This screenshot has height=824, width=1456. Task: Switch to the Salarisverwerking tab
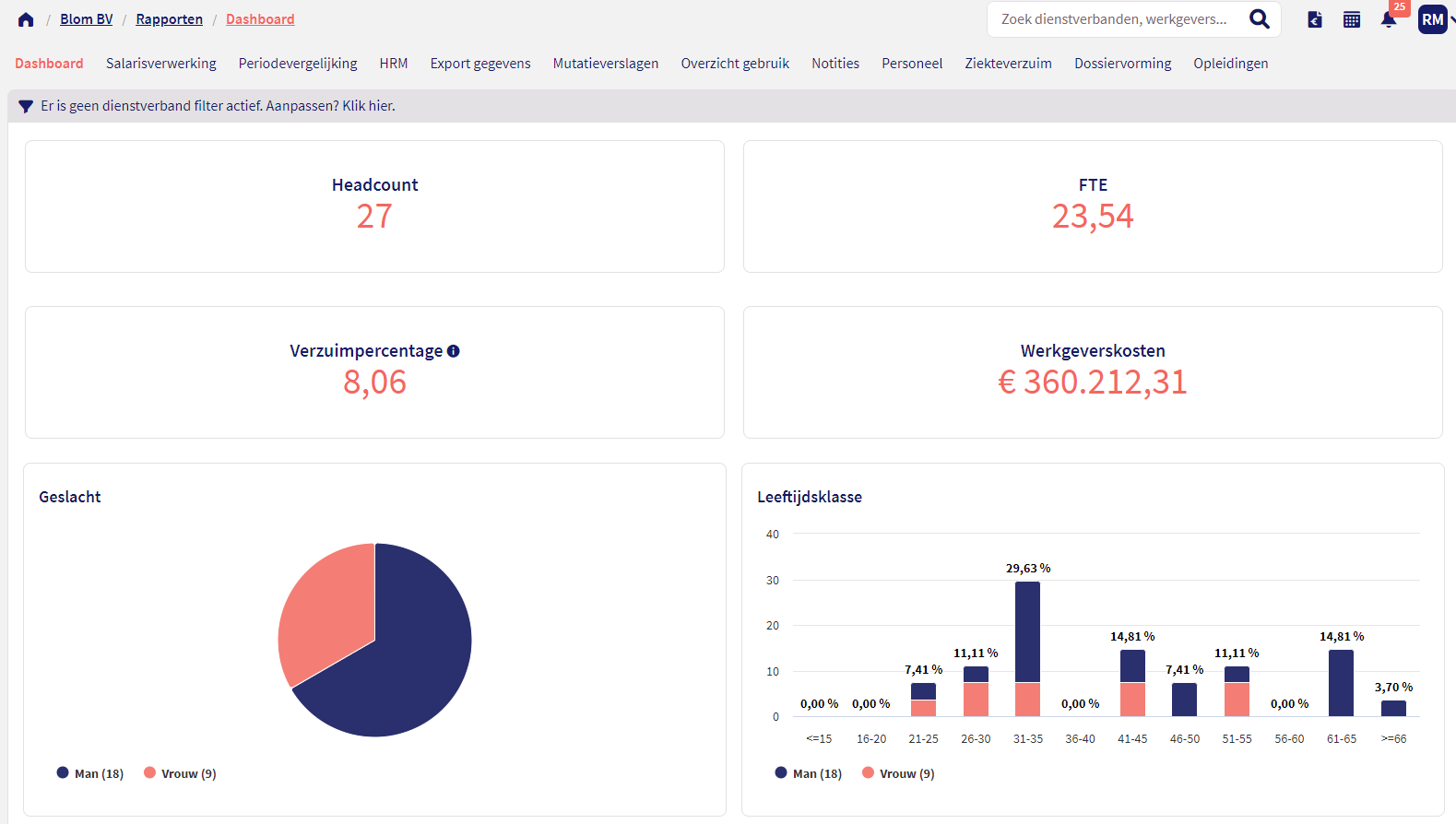160,64
